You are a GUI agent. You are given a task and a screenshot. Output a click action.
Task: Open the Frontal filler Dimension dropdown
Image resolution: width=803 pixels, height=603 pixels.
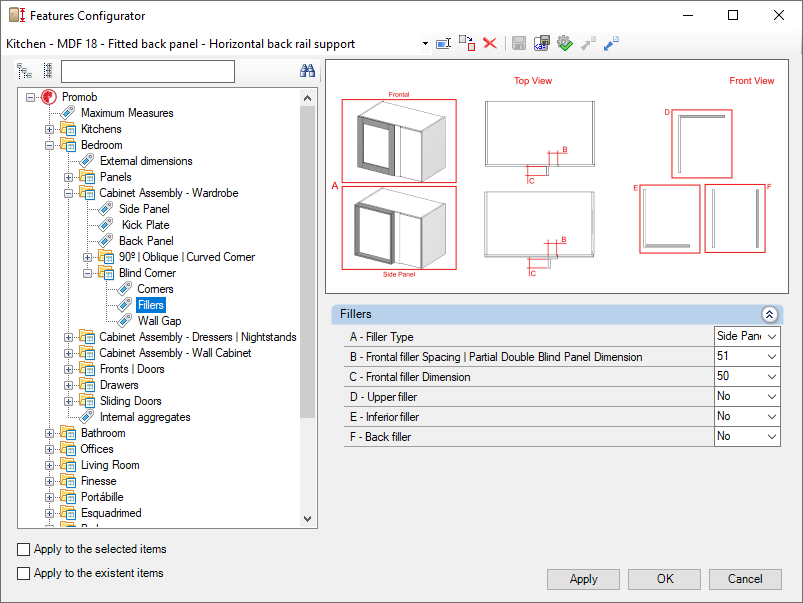point(772,377)
